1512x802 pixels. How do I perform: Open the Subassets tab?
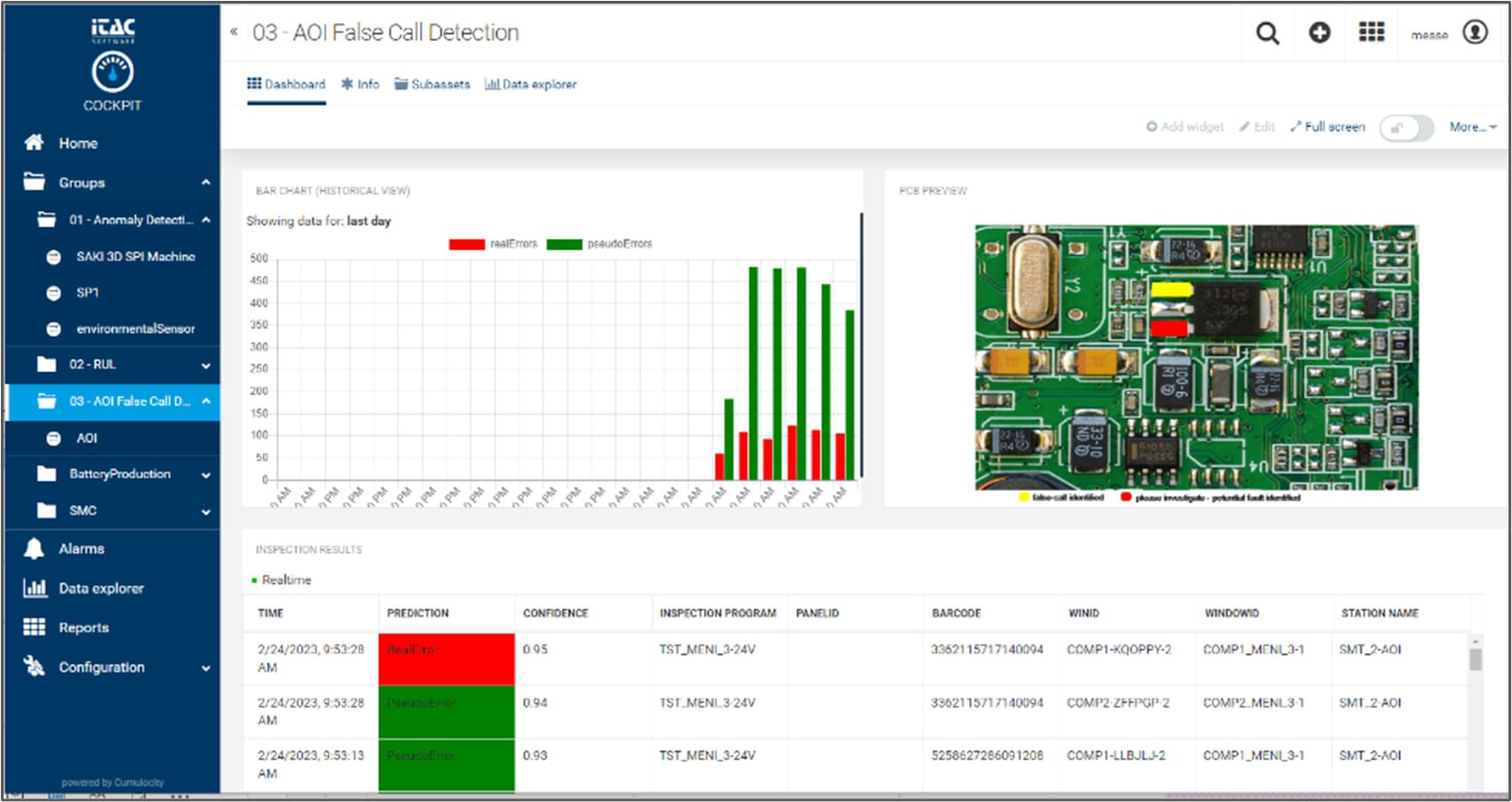tap(432, 84)
